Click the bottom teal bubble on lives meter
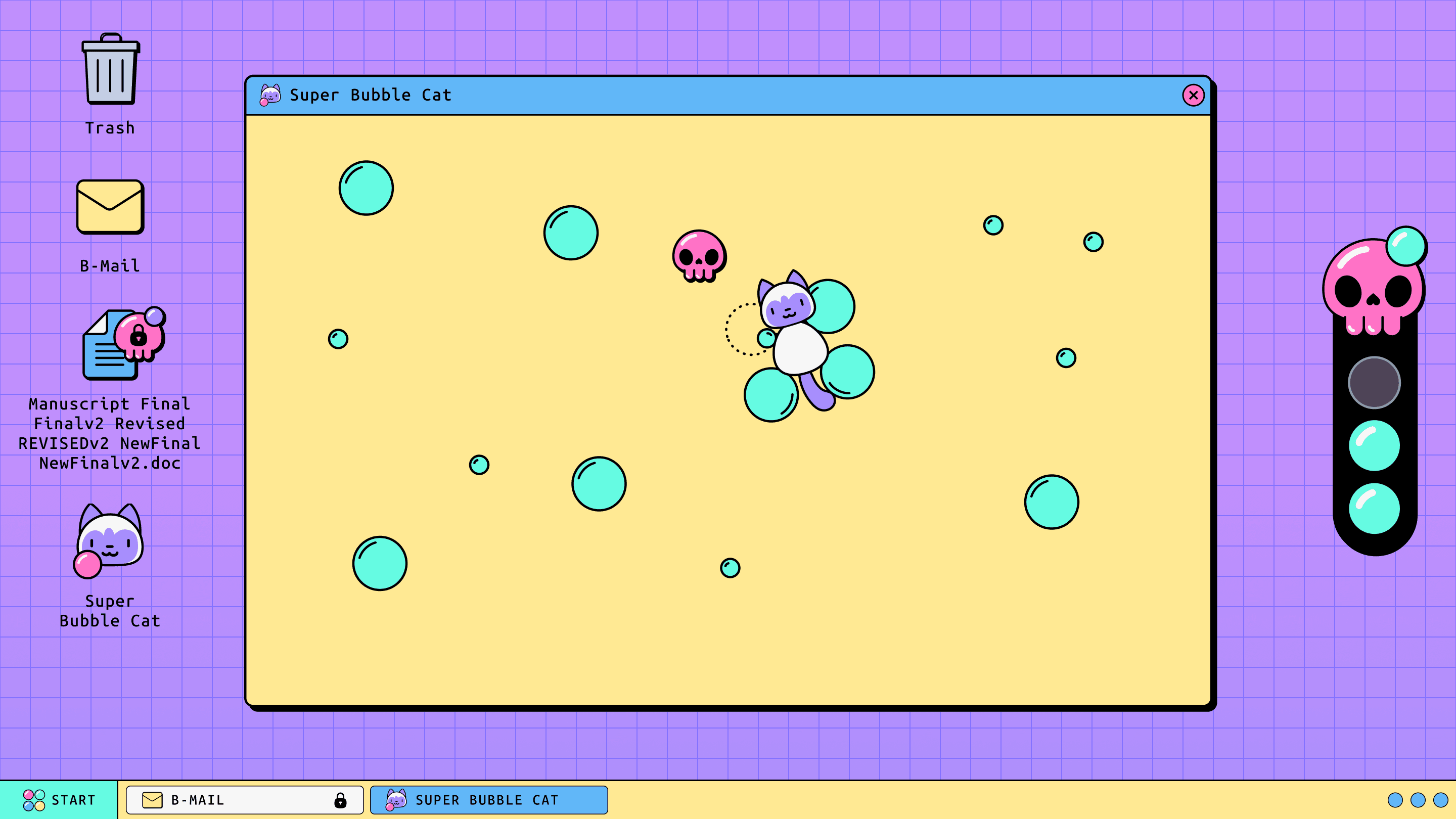Viewport: 1456px width, 819px height. point(1374,508)
